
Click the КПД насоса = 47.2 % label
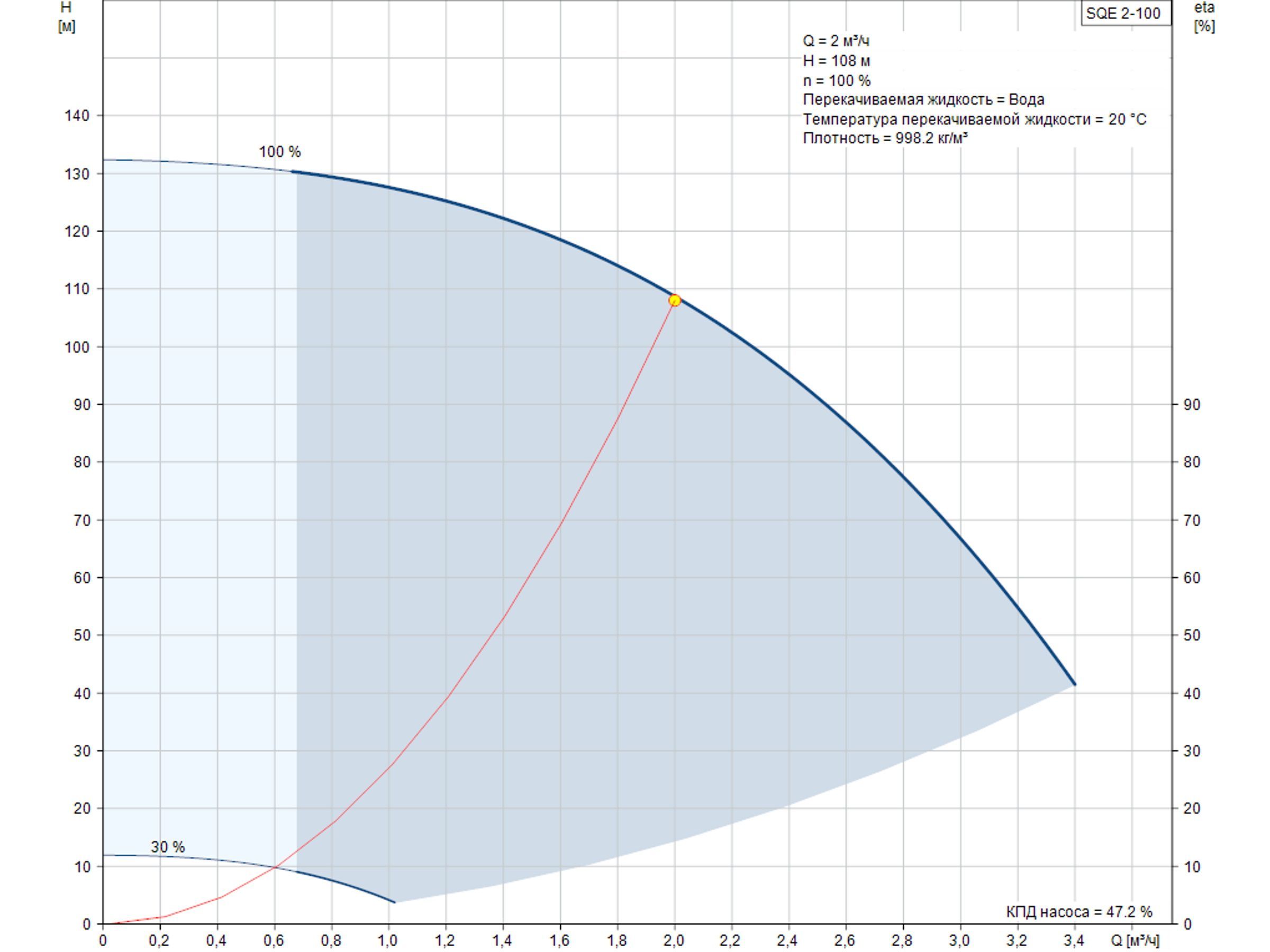(1079, 911)
